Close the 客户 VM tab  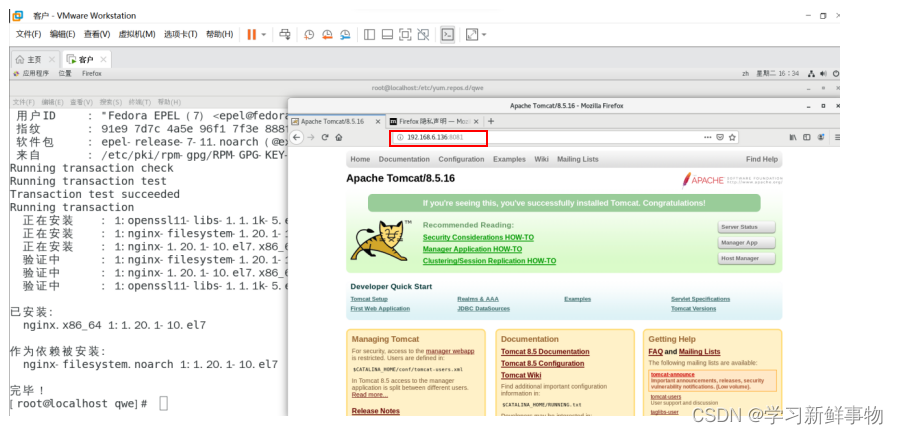pyautogui.click(x=103, y=60)
